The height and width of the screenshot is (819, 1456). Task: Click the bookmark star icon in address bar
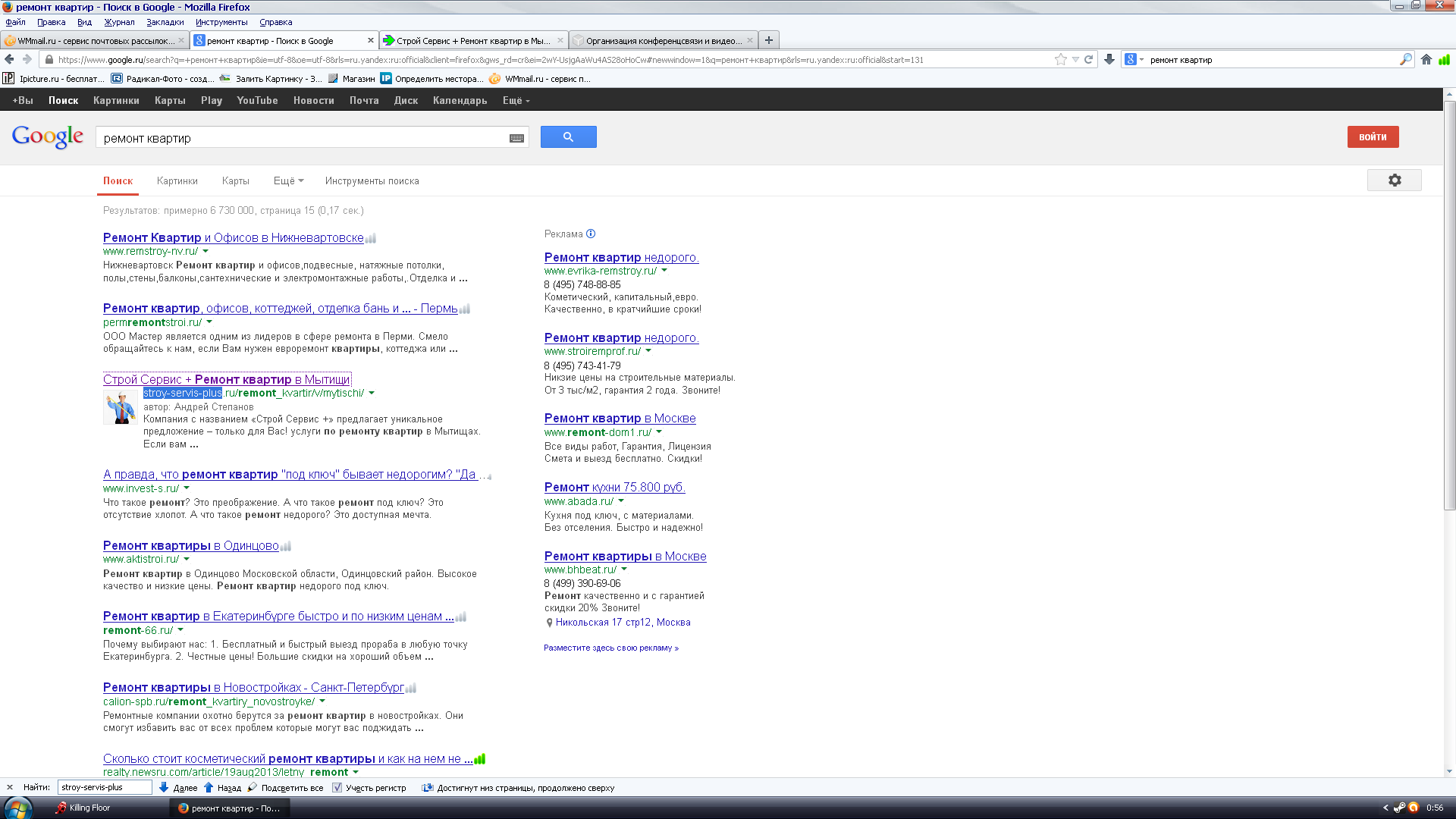click(x=1060, y=59)
